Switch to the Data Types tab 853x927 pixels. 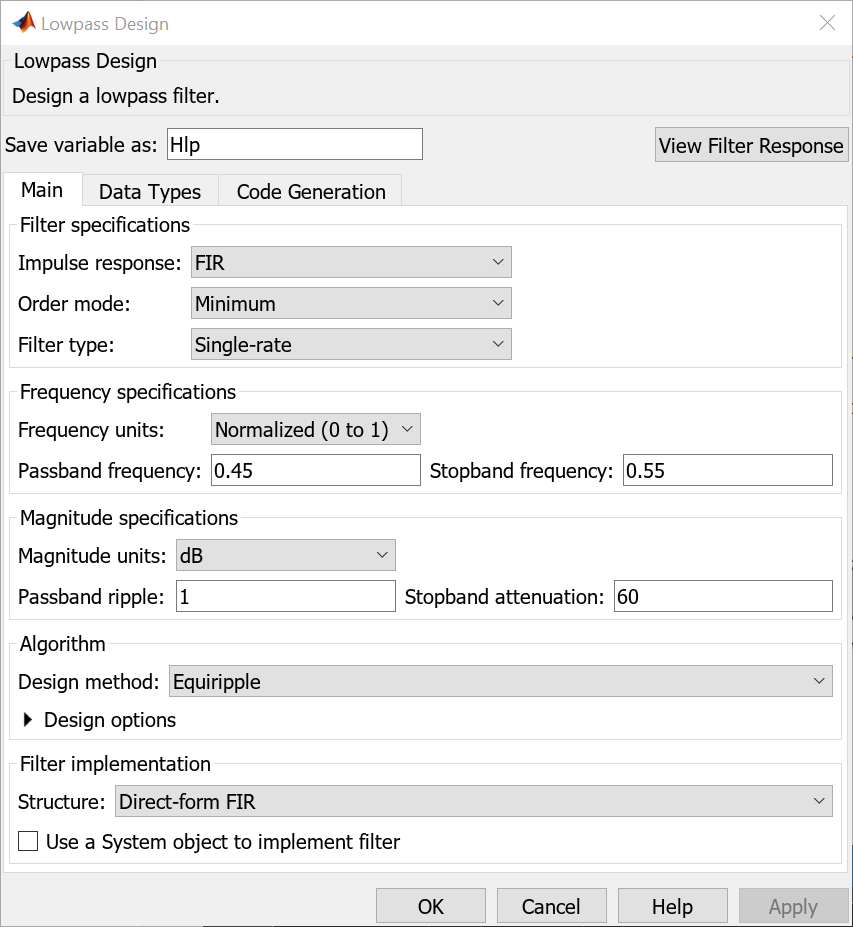150,192
